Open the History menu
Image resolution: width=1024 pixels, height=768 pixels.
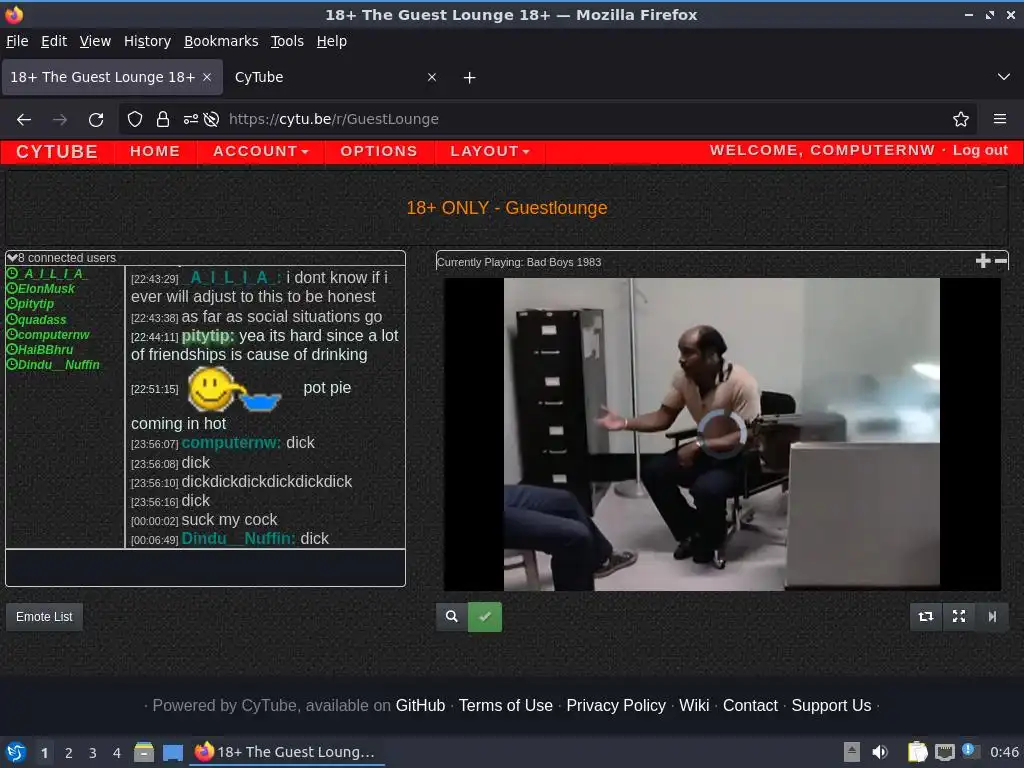[x=148, y=41]
